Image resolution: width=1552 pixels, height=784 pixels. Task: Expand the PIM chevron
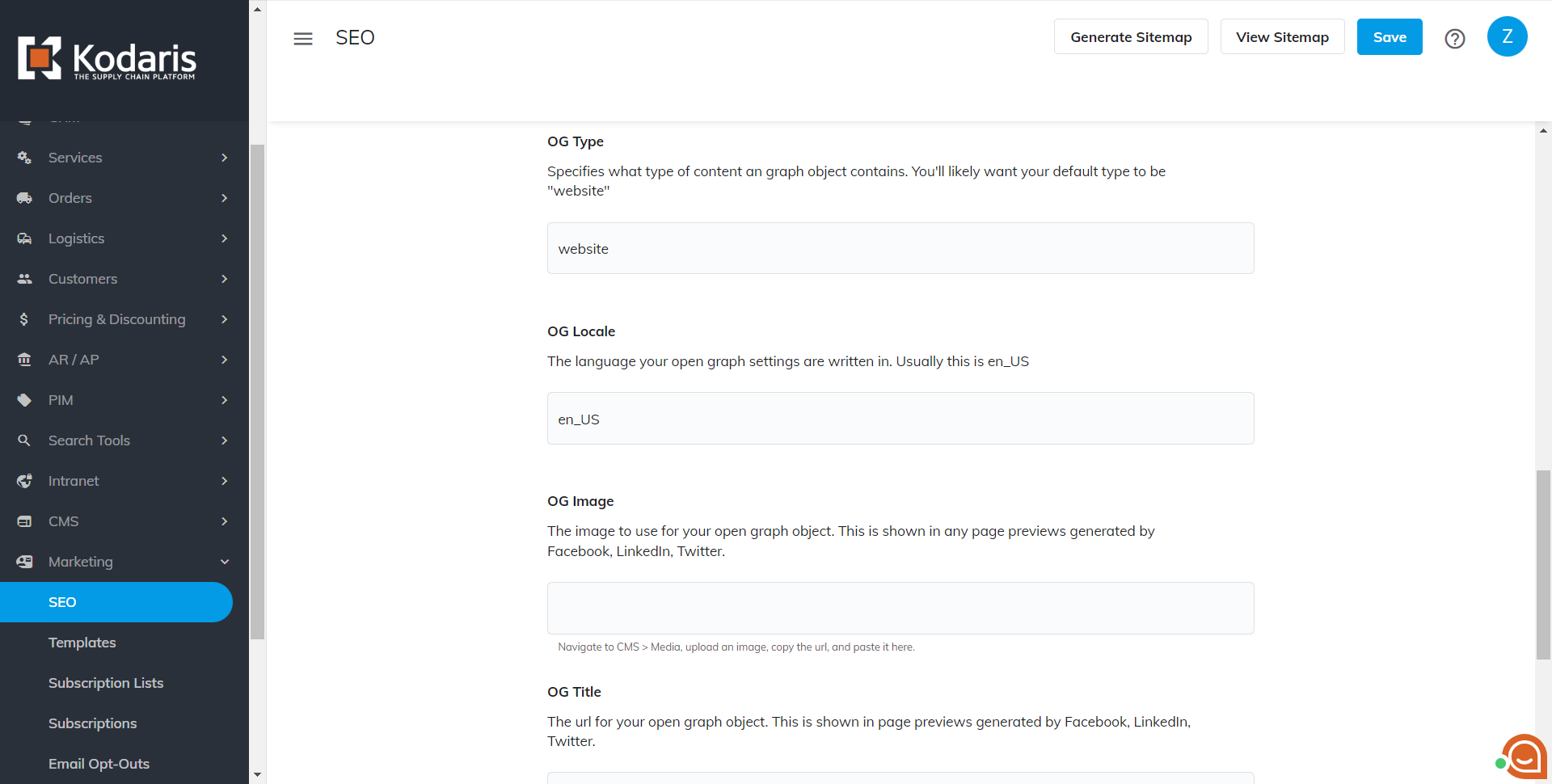(x=225, y=400)
